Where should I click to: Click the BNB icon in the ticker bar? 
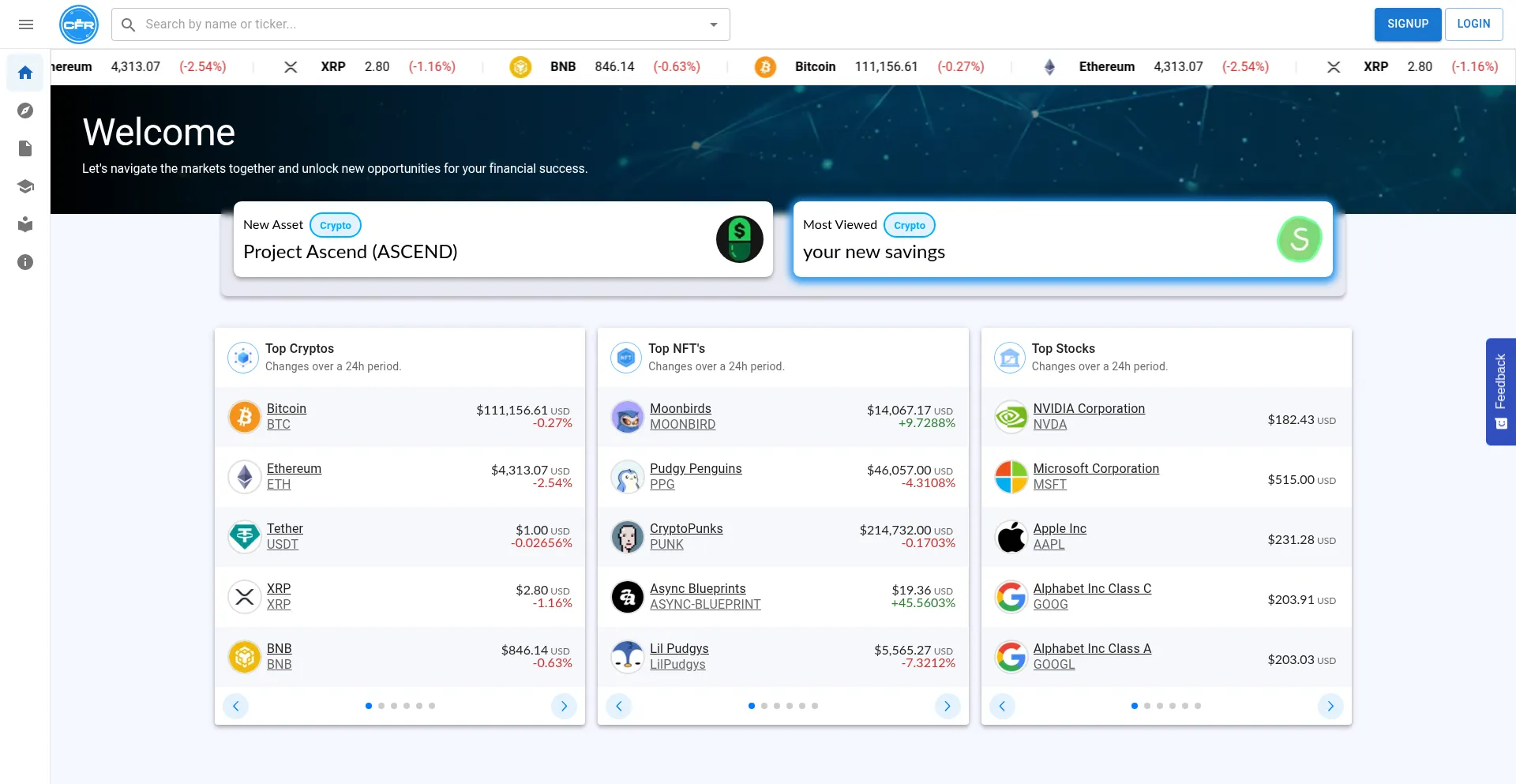point(520,67)
